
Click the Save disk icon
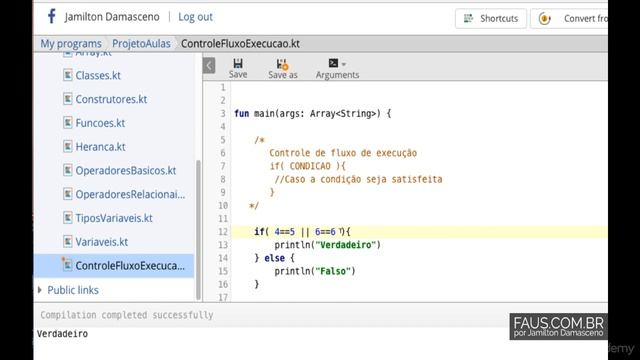click(x=238, y=63)
